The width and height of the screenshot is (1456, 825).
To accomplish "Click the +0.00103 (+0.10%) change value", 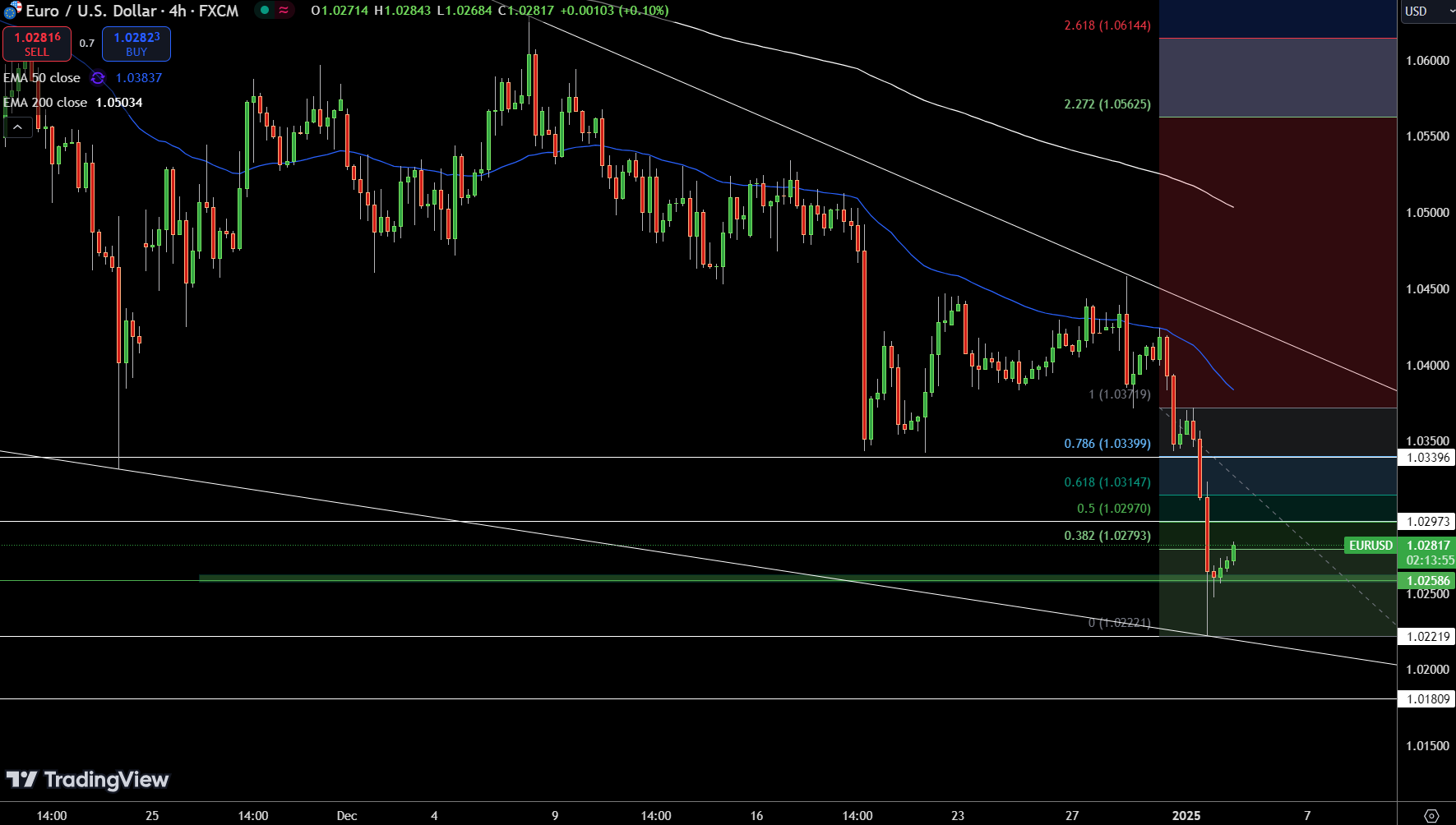I will click(615, 11).
